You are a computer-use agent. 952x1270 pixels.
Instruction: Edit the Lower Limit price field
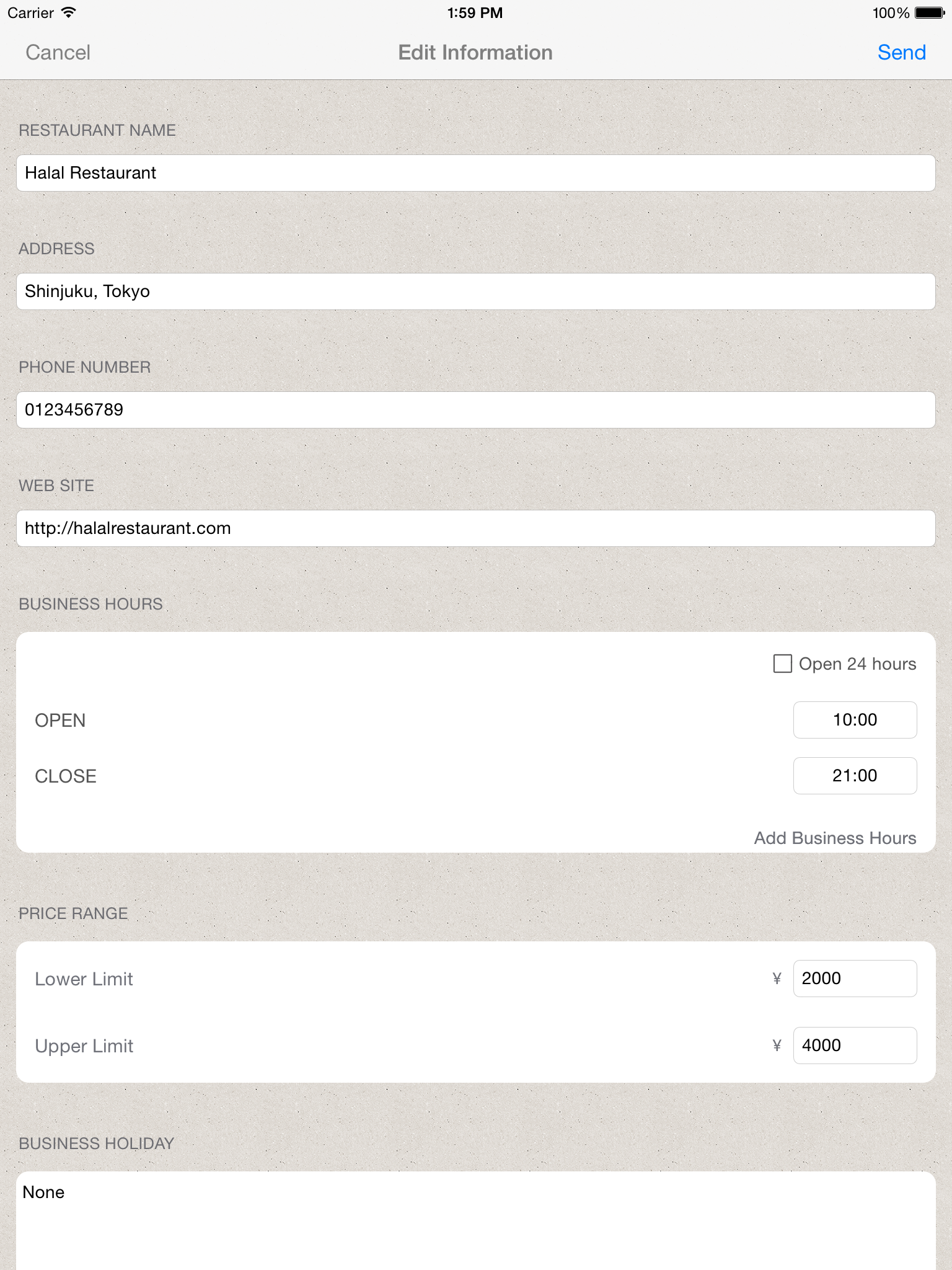pos(855,979)
